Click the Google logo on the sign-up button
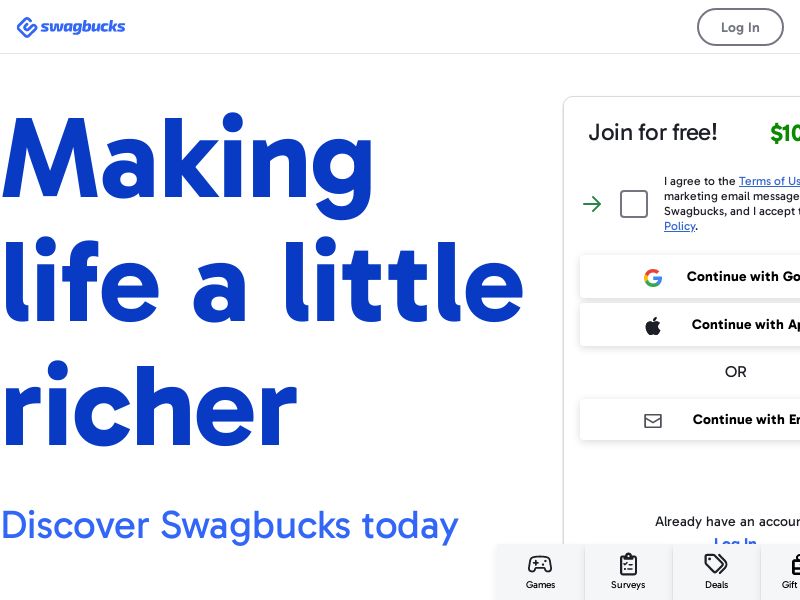The height and width of the screenshot is (600, 800). 653,277
